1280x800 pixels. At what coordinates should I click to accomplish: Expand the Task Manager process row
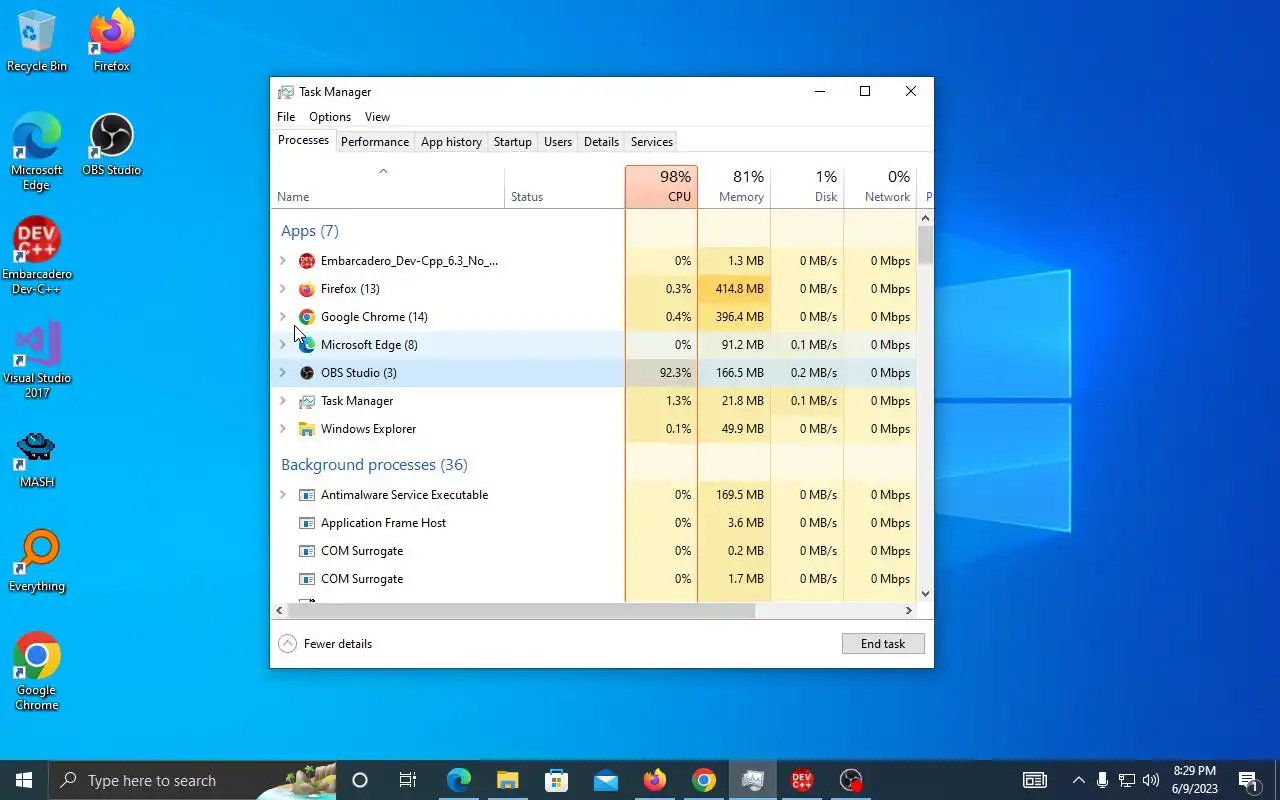click(x=282, y=401)
